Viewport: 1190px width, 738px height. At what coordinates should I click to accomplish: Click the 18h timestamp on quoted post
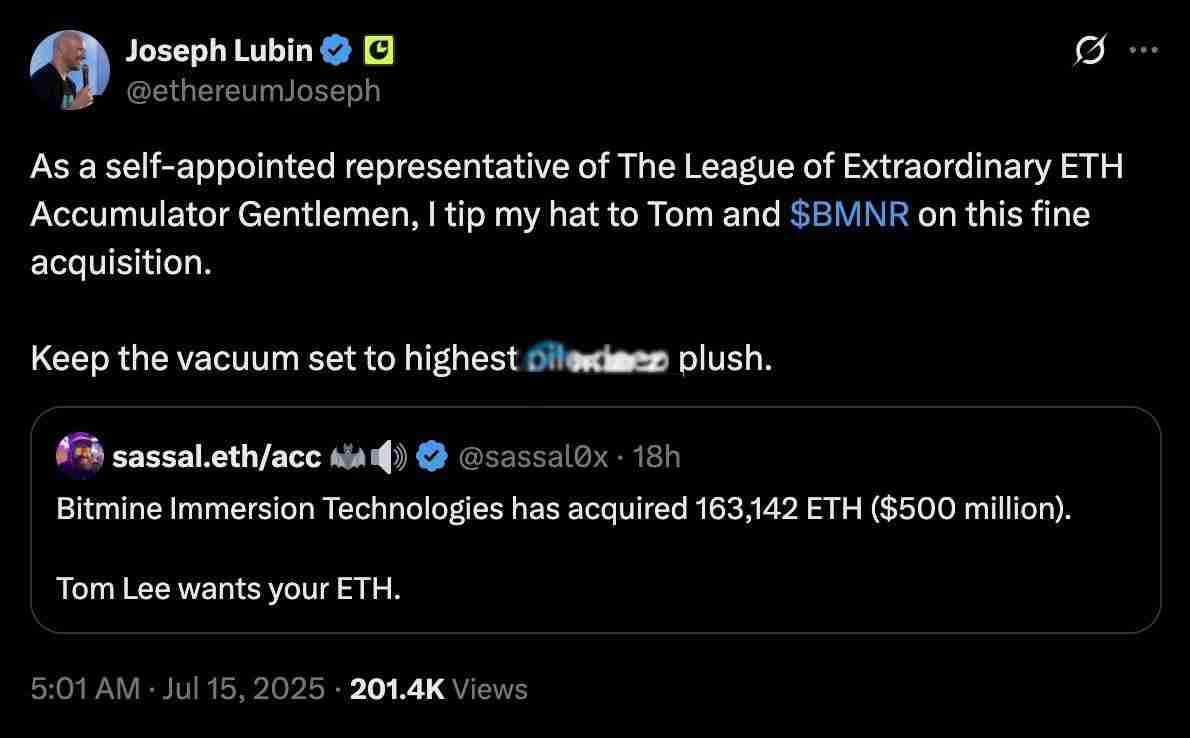(x=657, y=457)
